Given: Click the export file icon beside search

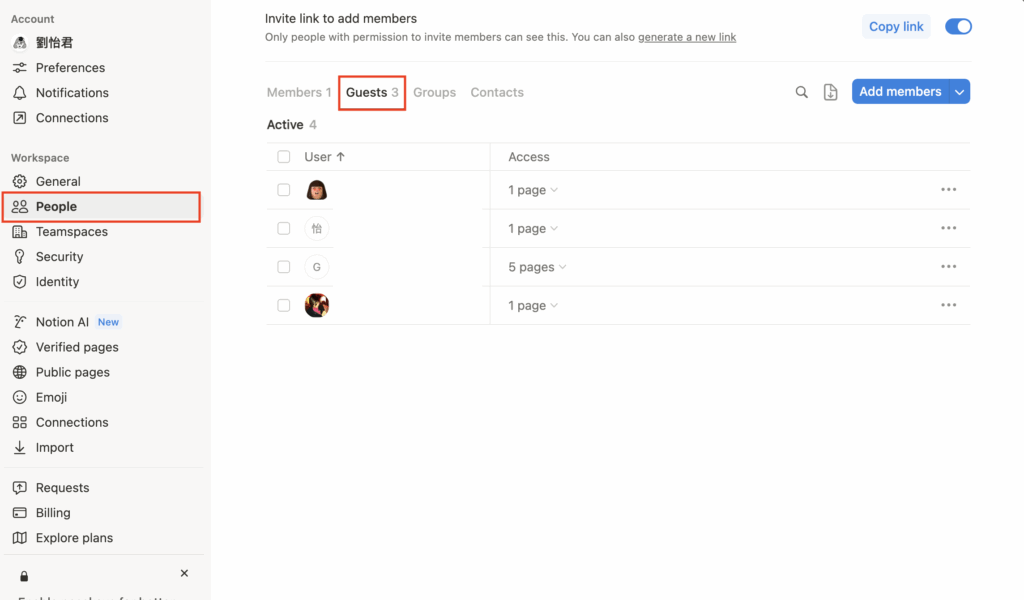Looking at the screenshot, I should [830, 92].
